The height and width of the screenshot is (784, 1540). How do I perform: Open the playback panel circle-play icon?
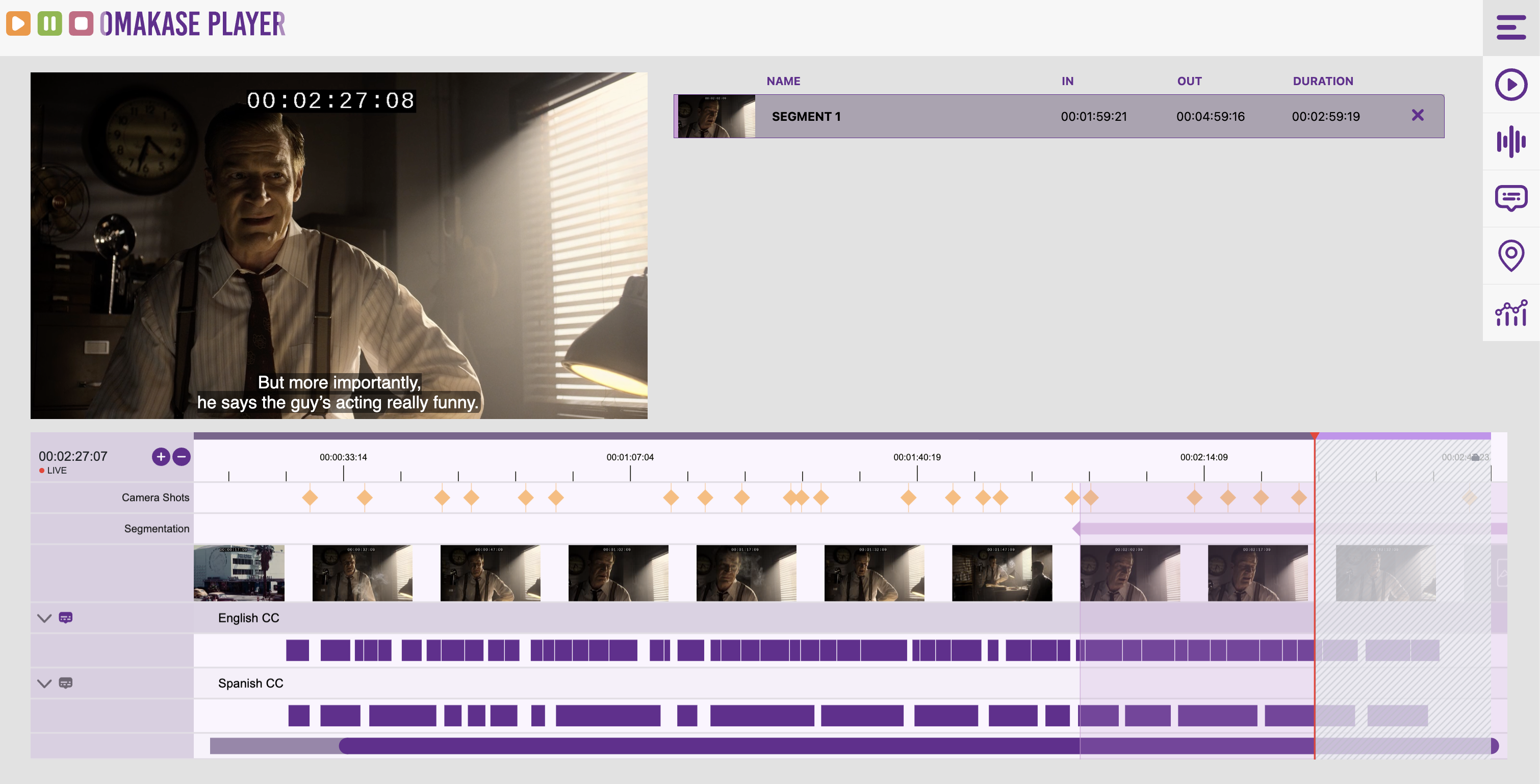click(x=1511, y=85)
